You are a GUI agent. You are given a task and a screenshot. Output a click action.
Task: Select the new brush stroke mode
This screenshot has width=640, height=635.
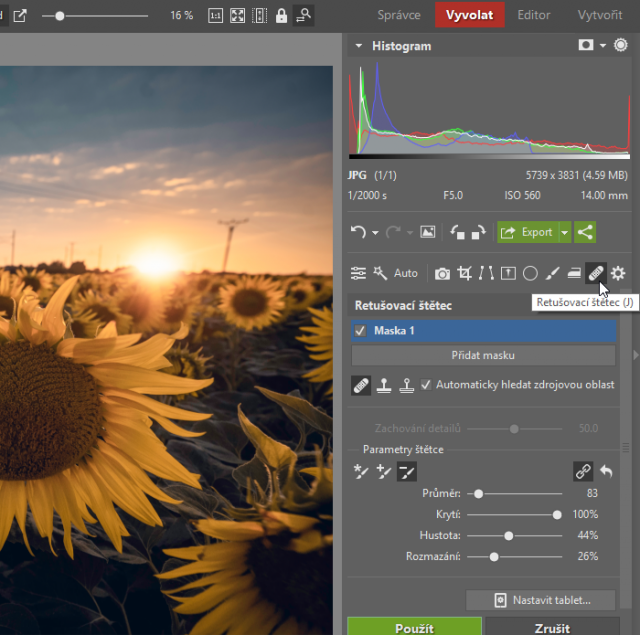pyautogui.click(x=361, y=472)
